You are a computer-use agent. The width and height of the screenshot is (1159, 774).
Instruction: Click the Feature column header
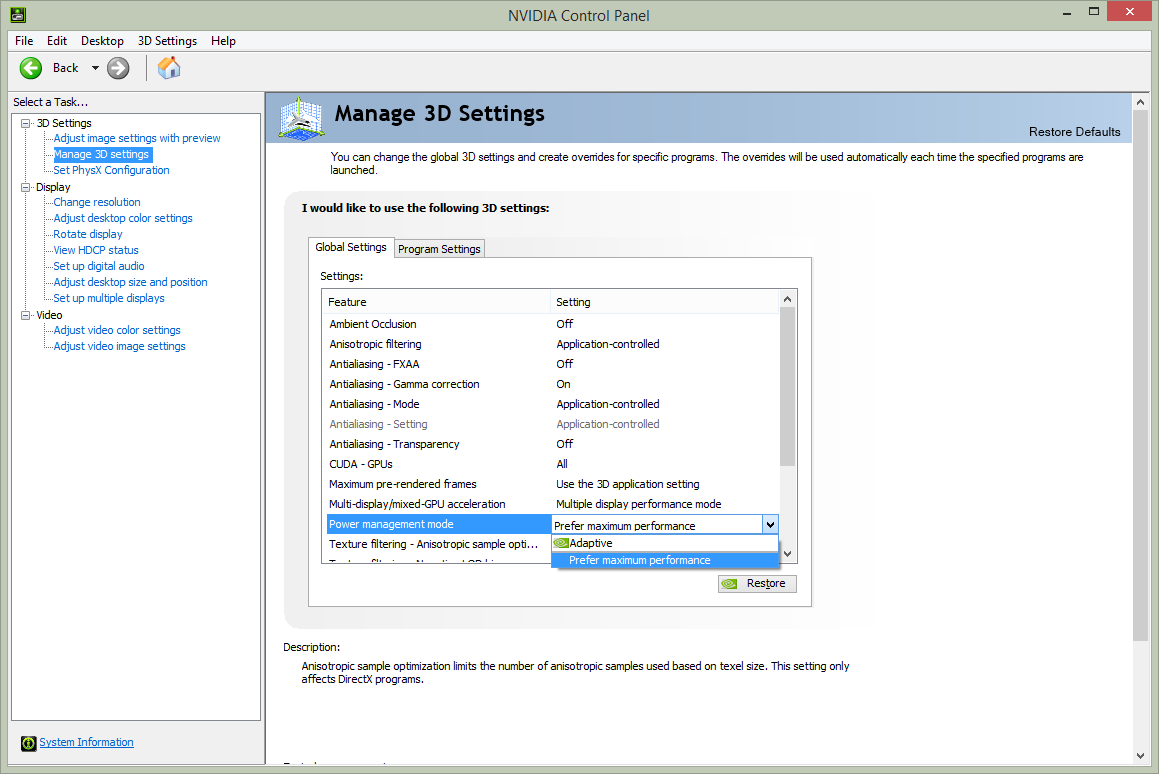tap(436, 302)
